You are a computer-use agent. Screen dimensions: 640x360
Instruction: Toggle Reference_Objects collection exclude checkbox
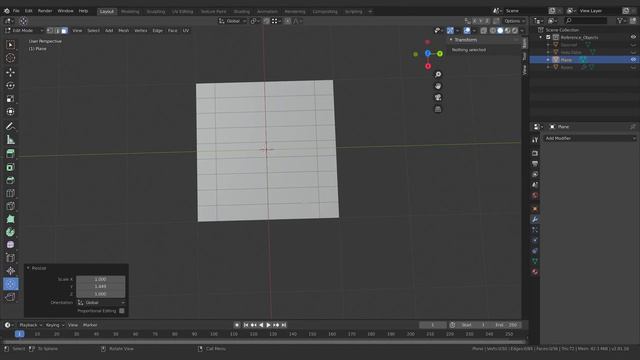point(548,37)
